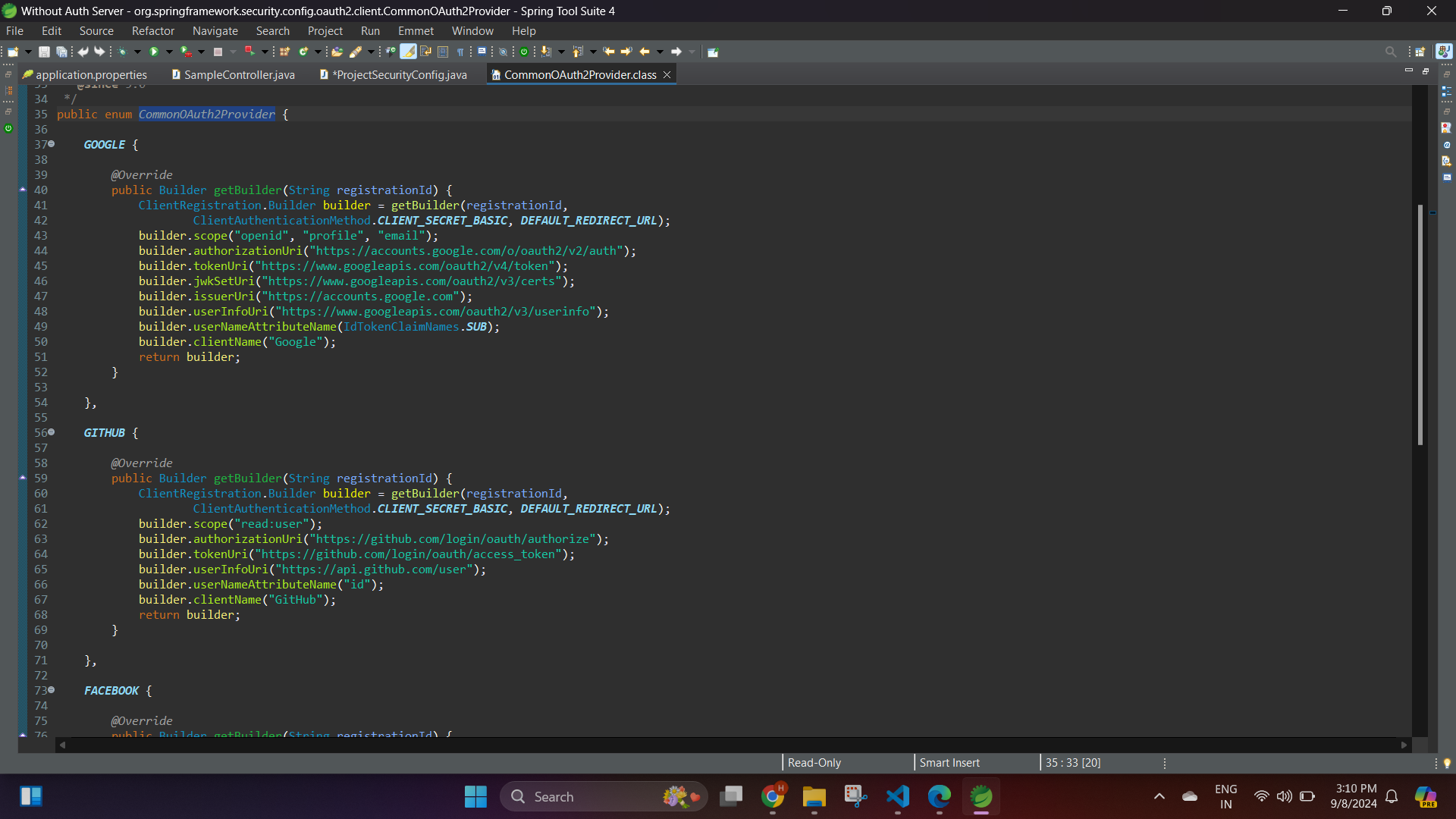
Task: Switch to the SampleController.java tab
Action: pyautogui.click(x=233, y=74)
